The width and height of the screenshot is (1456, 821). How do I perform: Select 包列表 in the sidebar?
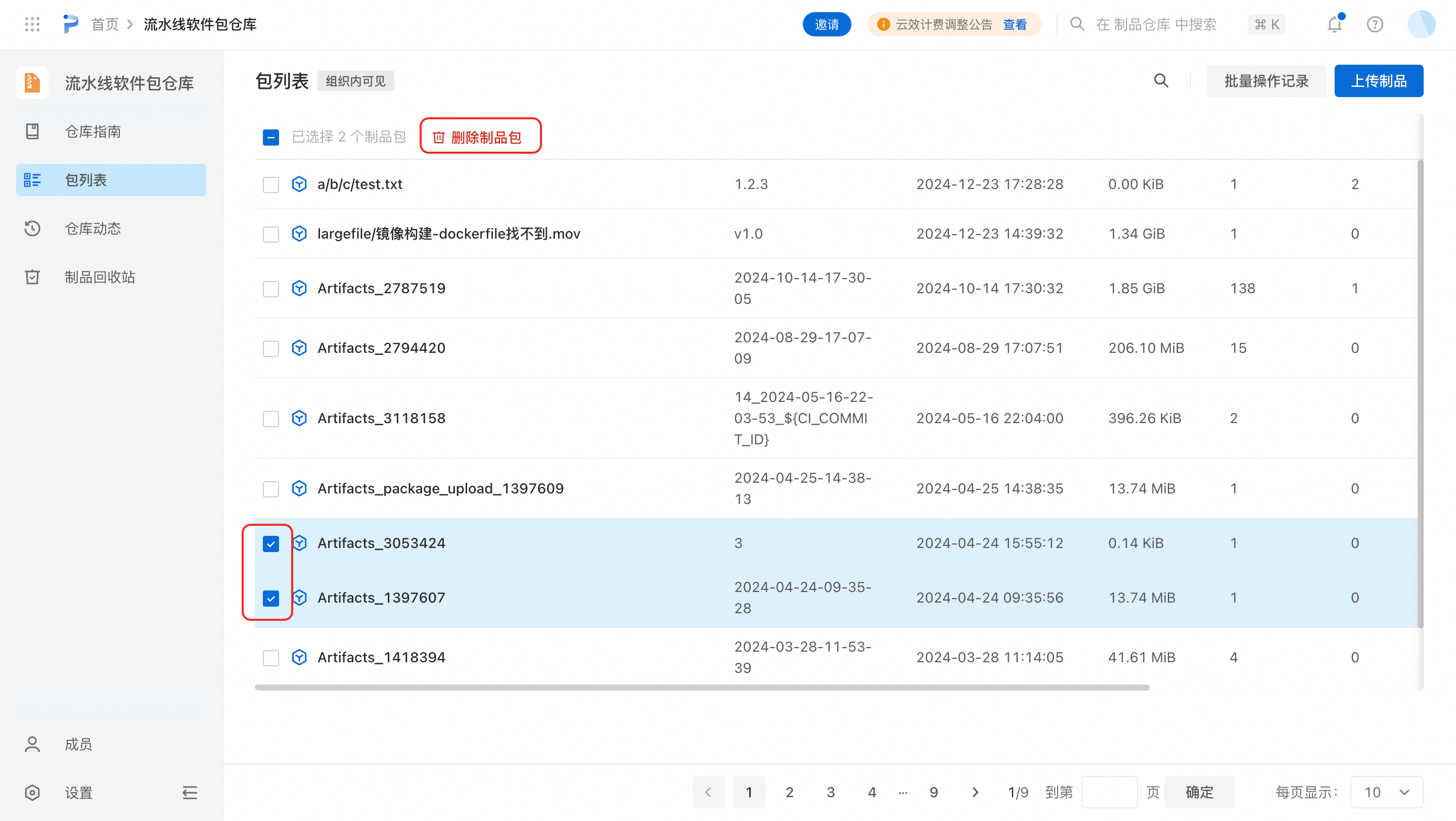point(111,180)
